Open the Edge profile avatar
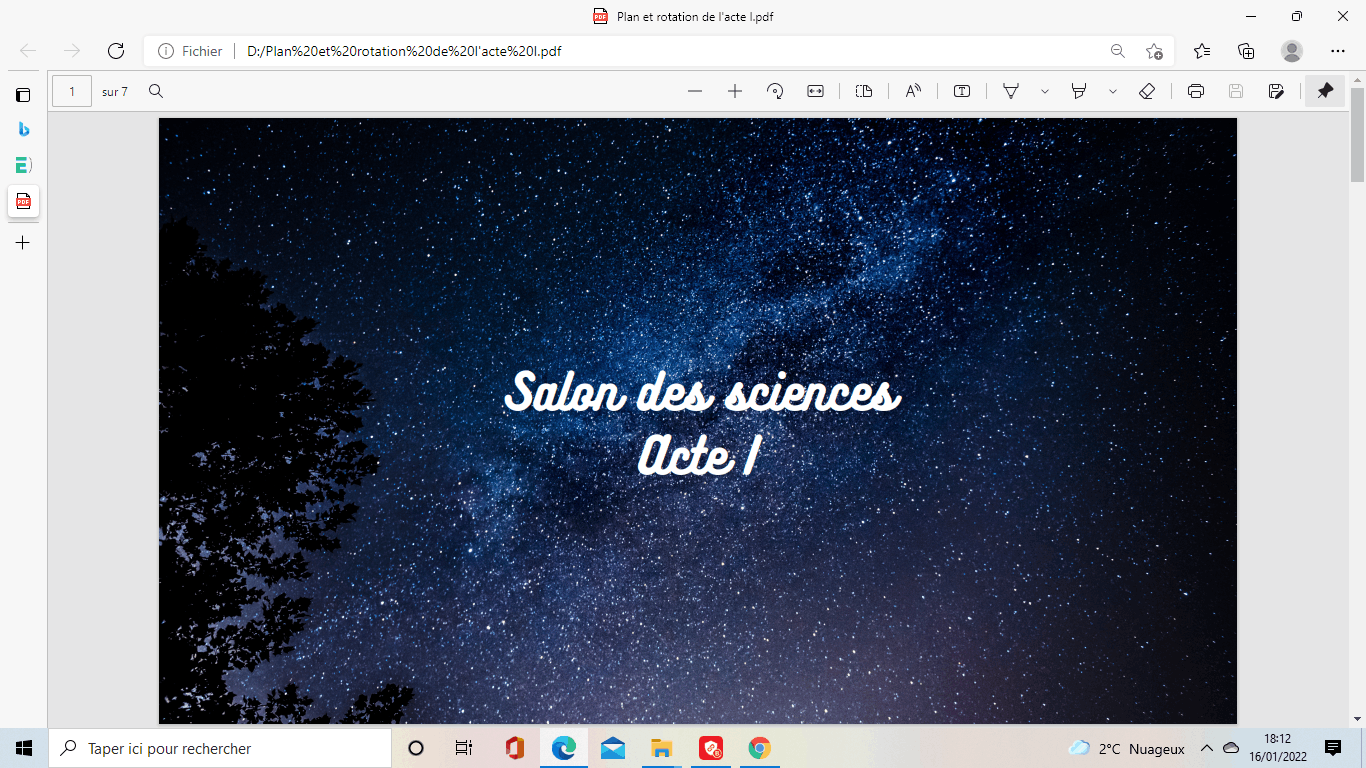This screenshot has height=768, width=1366. coord(1292,51)
